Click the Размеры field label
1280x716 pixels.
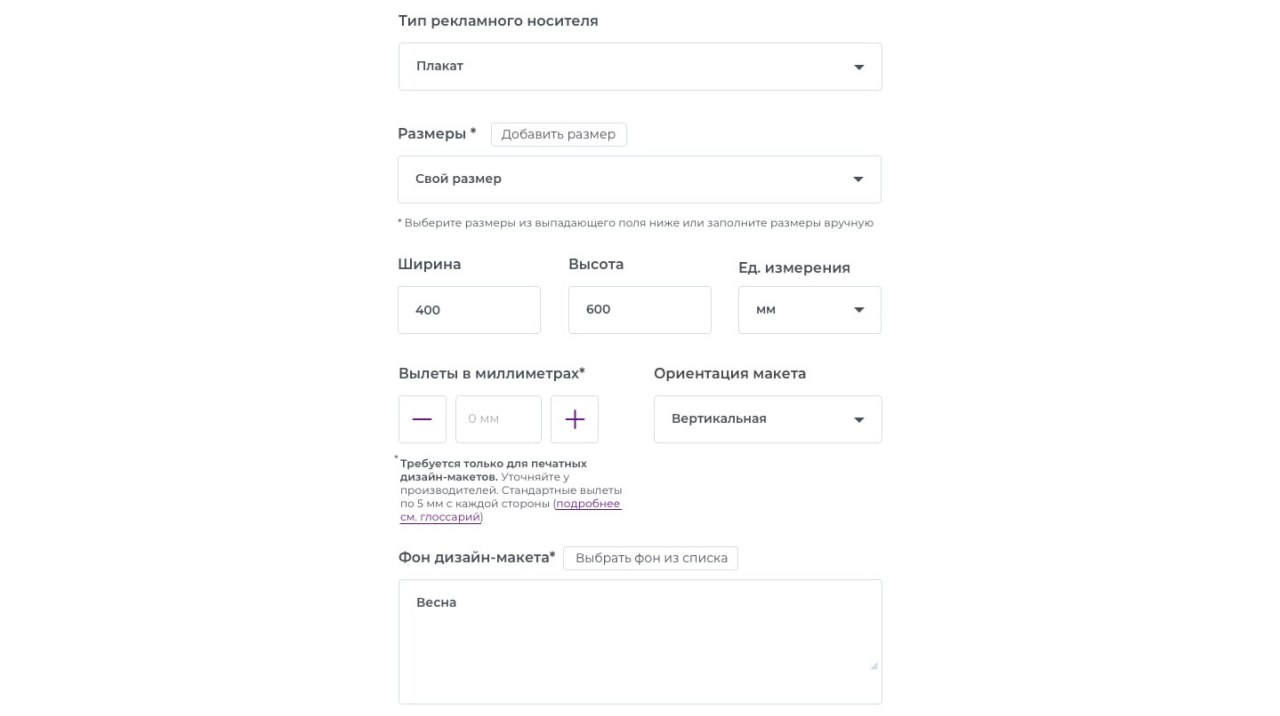click(432, 134)
